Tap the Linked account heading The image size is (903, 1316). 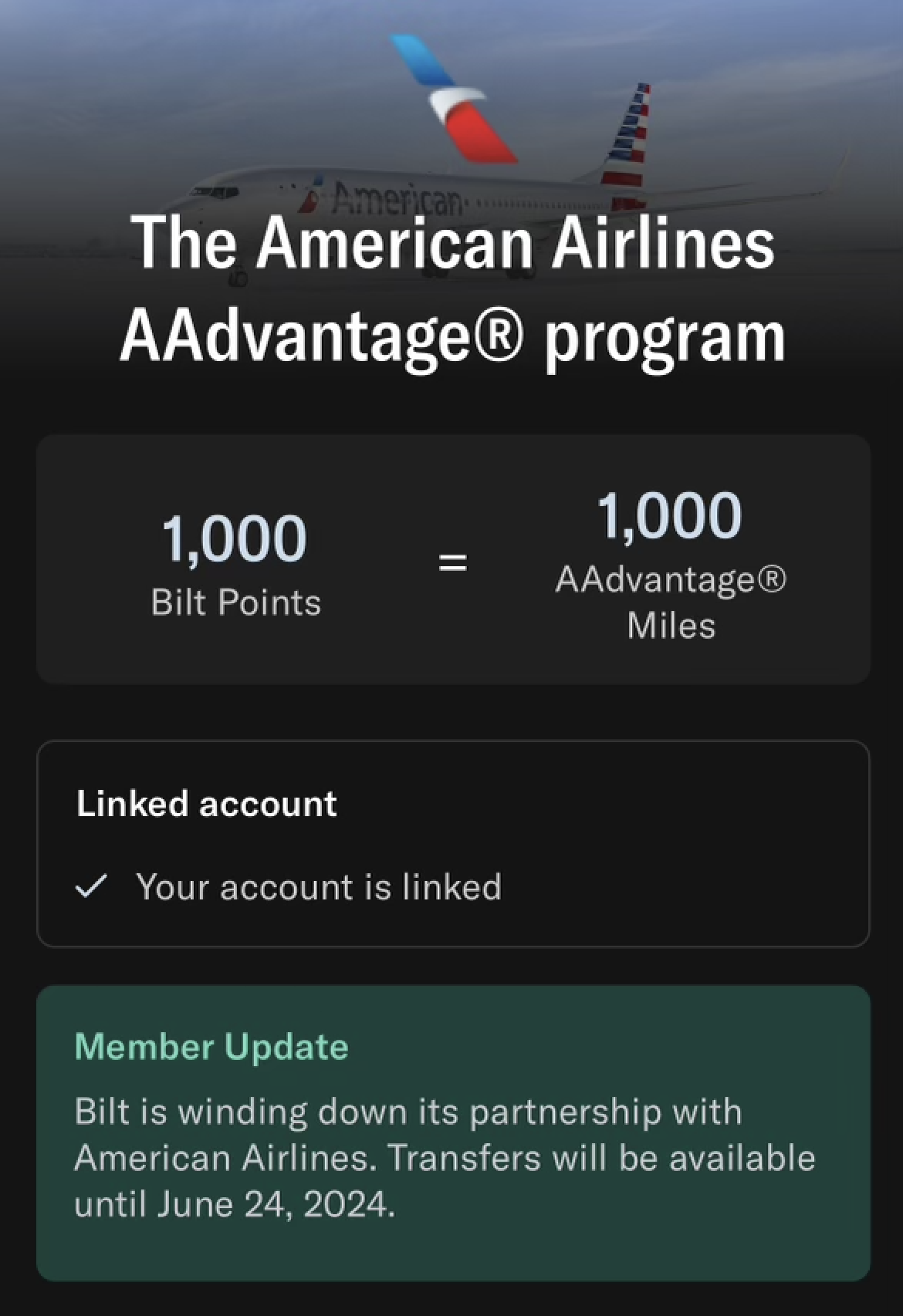coord(207,804)
